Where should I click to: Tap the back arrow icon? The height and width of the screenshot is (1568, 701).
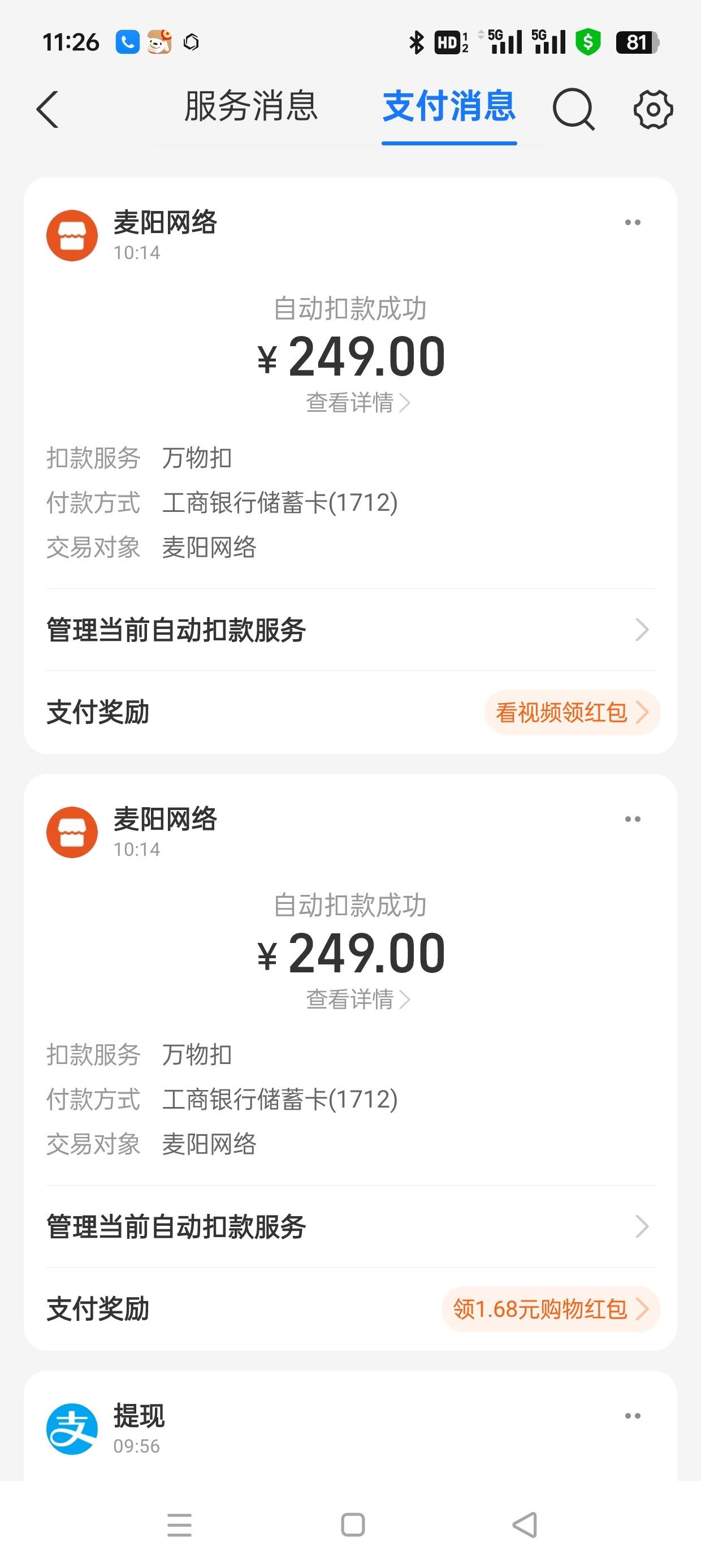pyautogui.click(x=47, y=110)
